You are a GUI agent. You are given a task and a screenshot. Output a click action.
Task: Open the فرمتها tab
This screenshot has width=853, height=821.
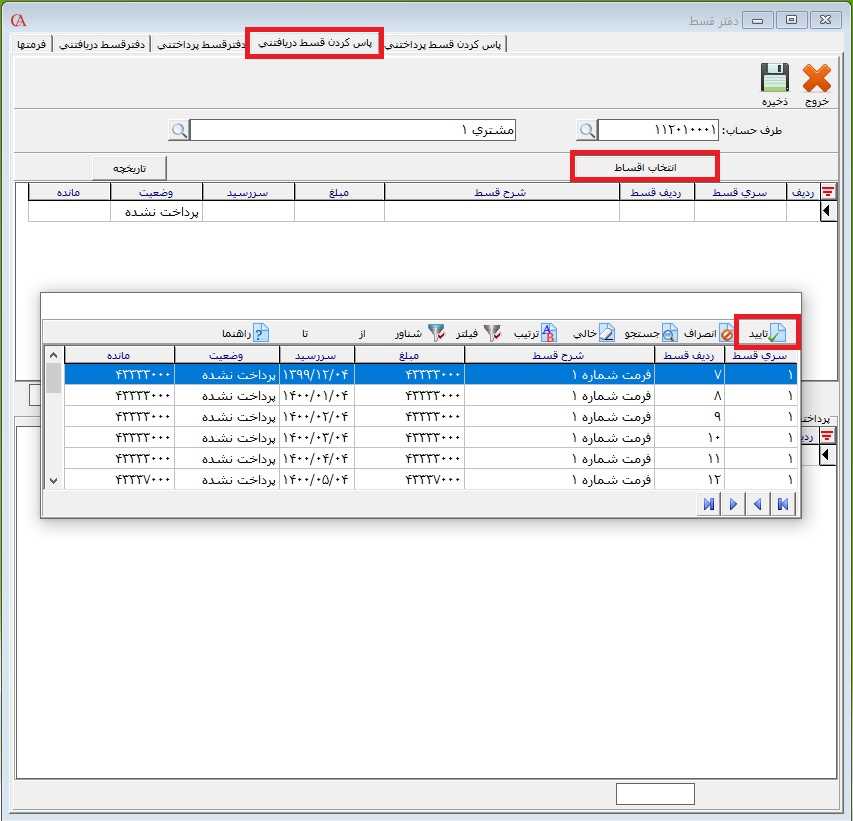[33, 45]
